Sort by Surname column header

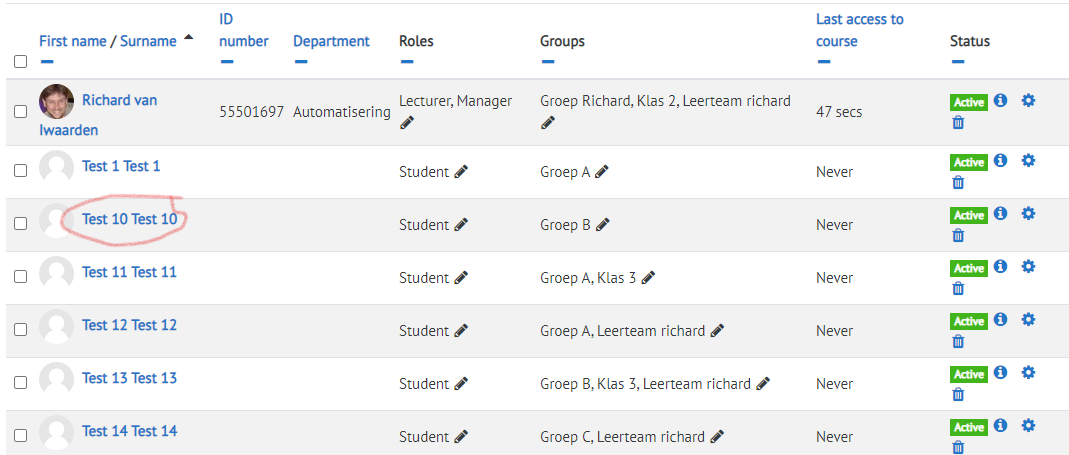149,41
